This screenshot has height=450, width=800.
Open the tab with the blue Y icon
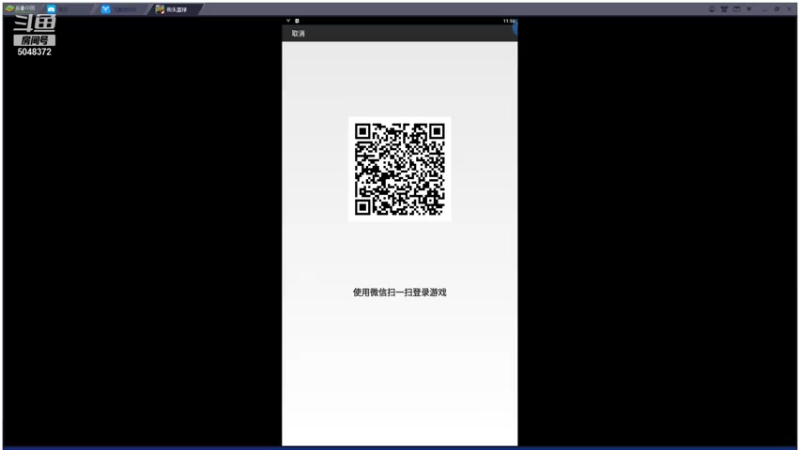[123, 9]
